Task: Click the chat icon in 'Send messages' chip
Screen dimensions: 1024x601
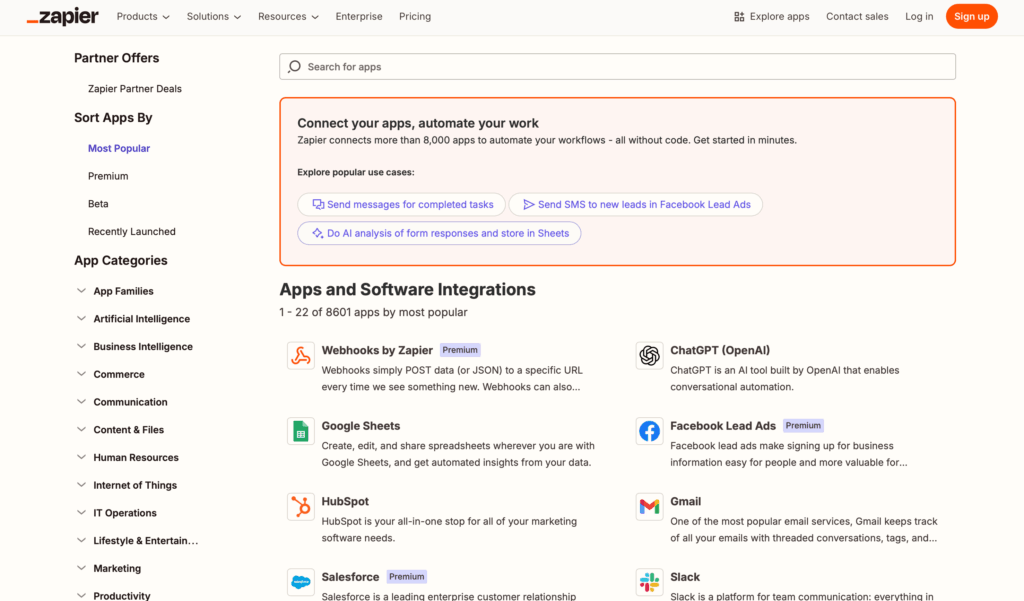Action: point(318,204)
